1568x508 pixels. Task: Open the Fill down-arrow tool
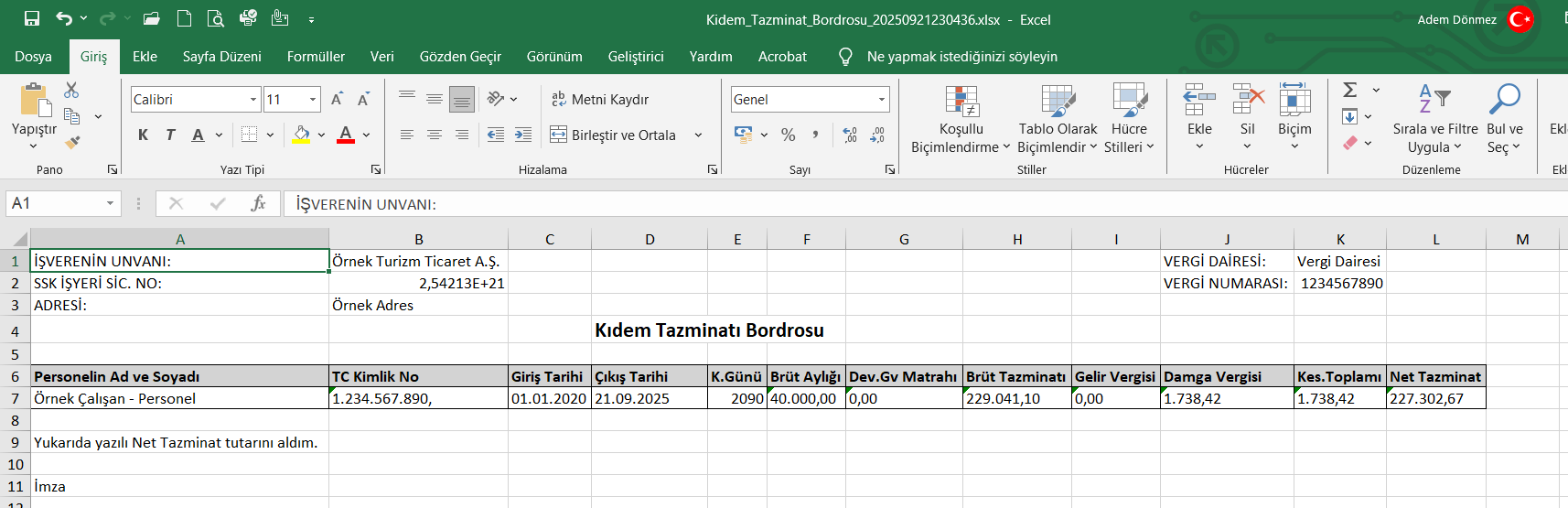1349,116
